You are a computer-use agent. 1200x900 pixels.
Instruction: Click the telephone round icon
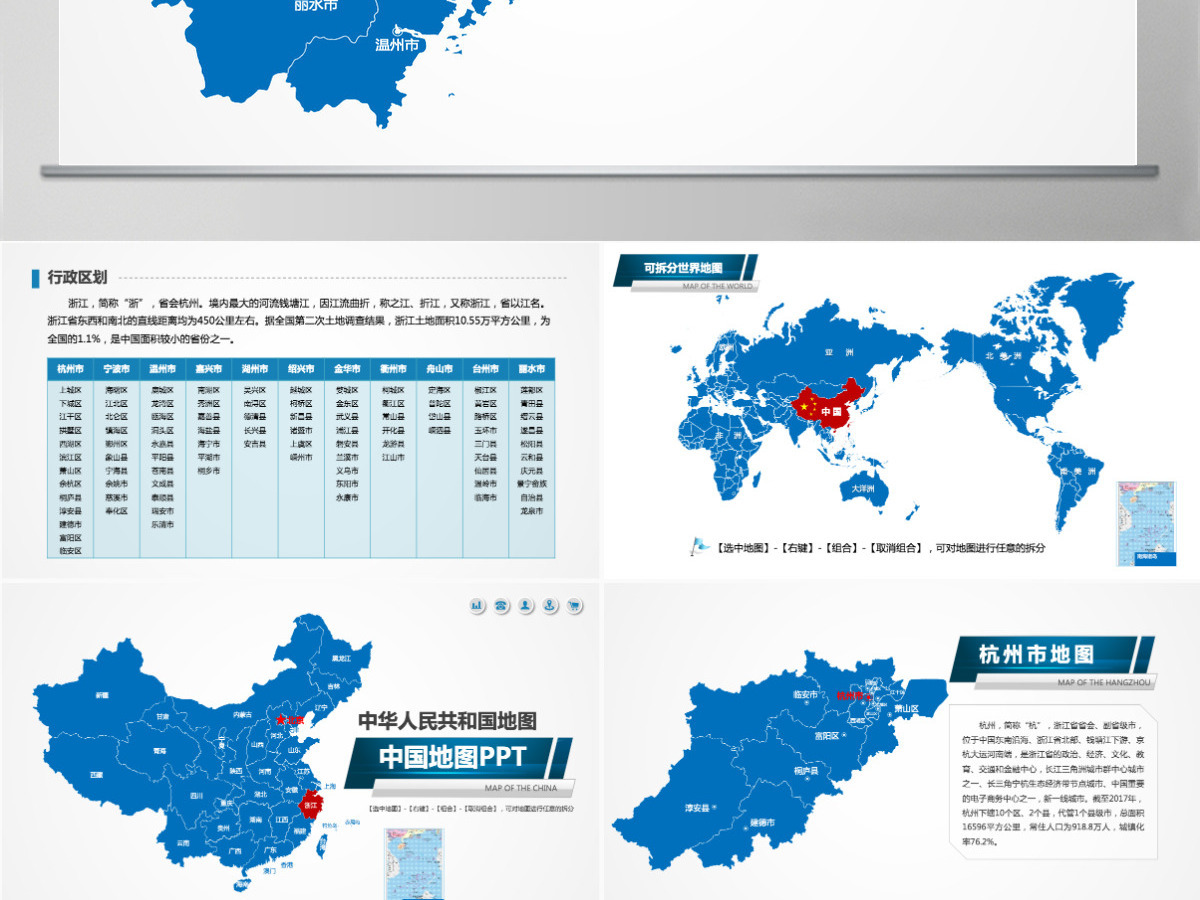(501, 606)
